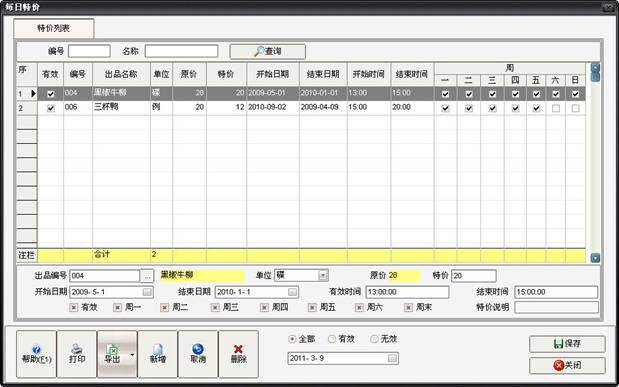
Task: Toggle Friday checkbox in 黑椒牛柳 row
Action: [536, 94]
